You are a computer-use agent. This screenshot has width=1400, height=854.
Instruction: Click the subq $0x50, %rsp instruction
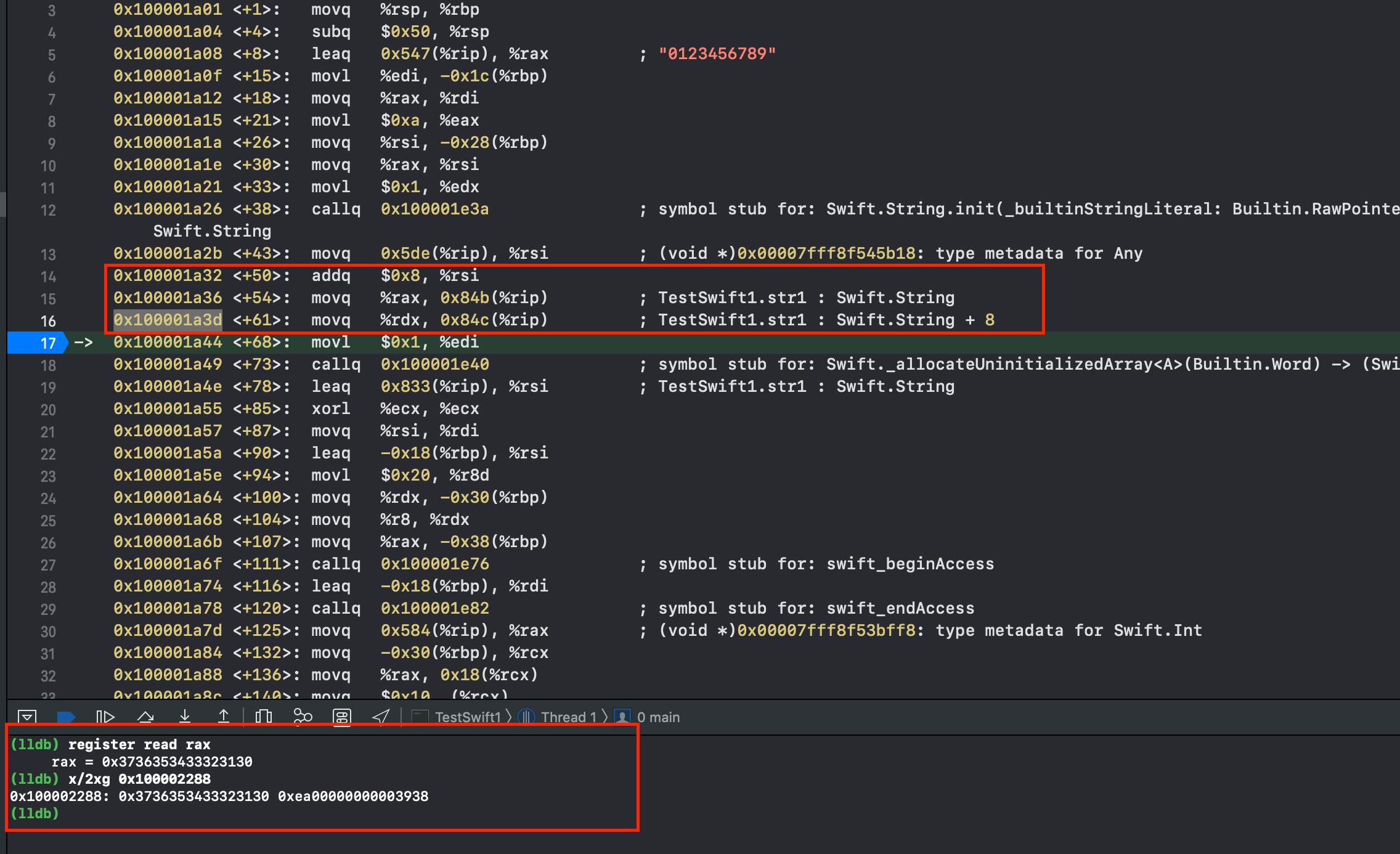coord(400,31)
